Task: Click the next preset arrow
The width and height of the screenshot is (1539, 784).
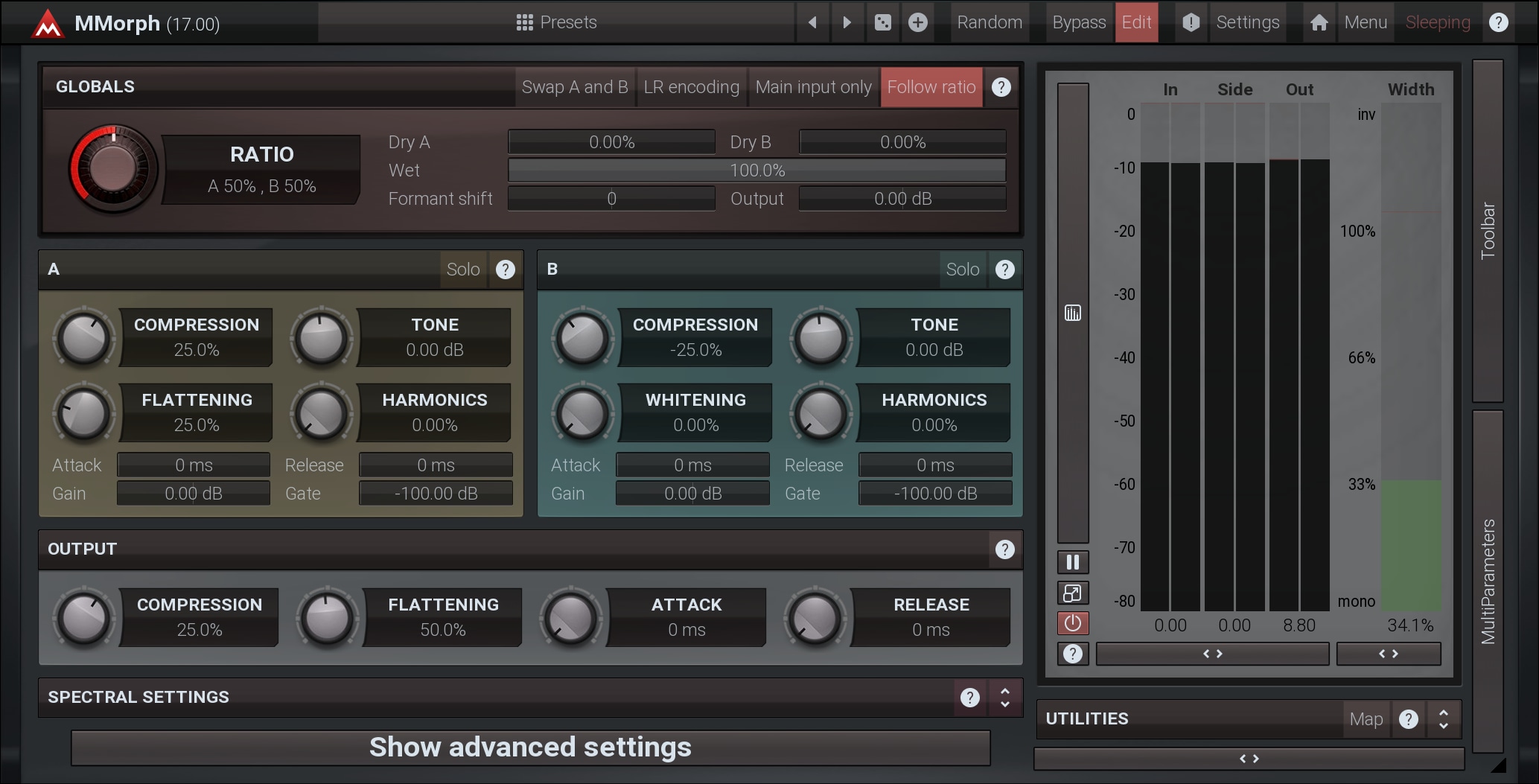Action: 847,22
